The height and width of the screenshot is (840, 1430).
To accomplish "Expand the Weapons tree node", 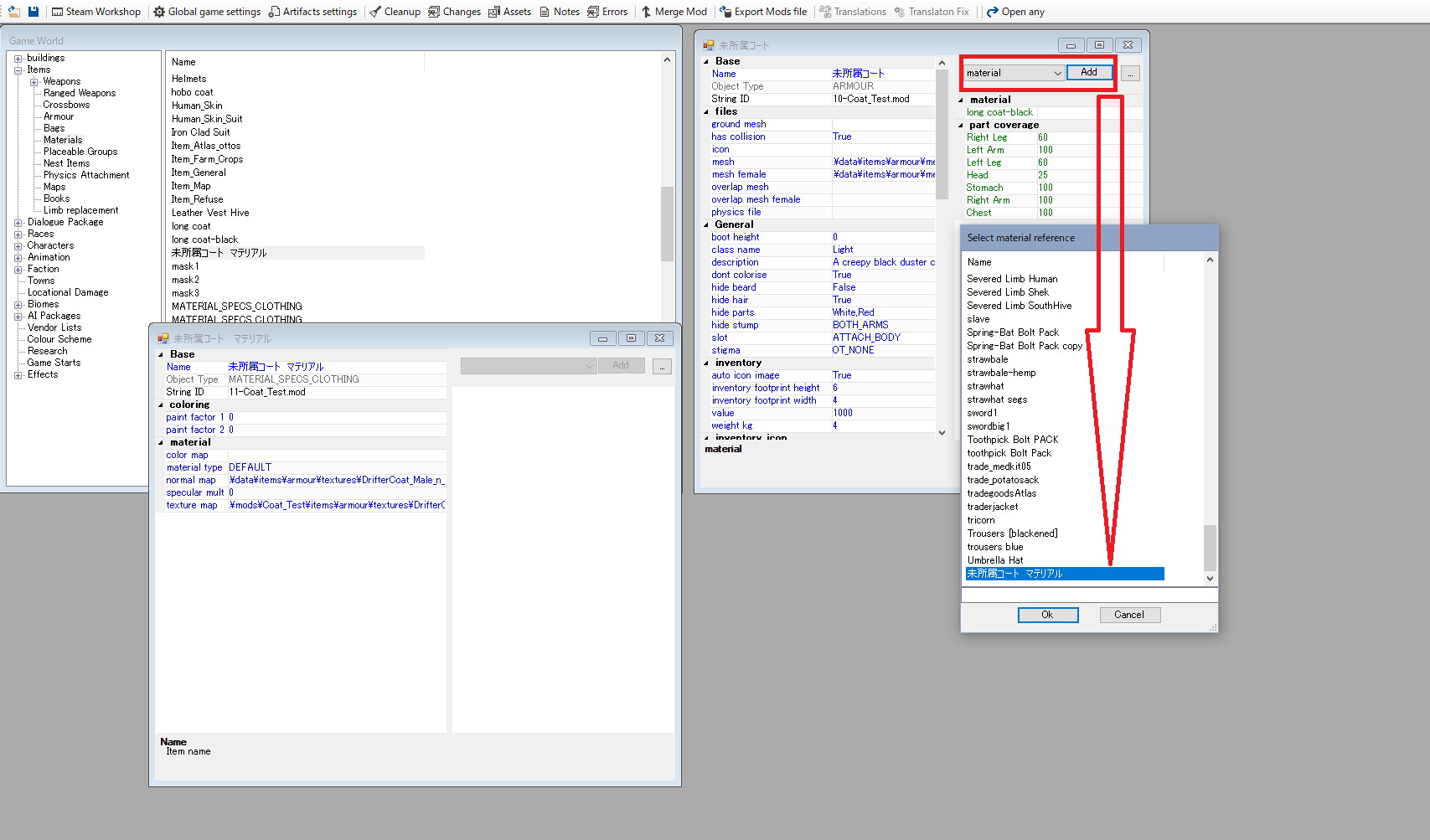I will point(34,82).
